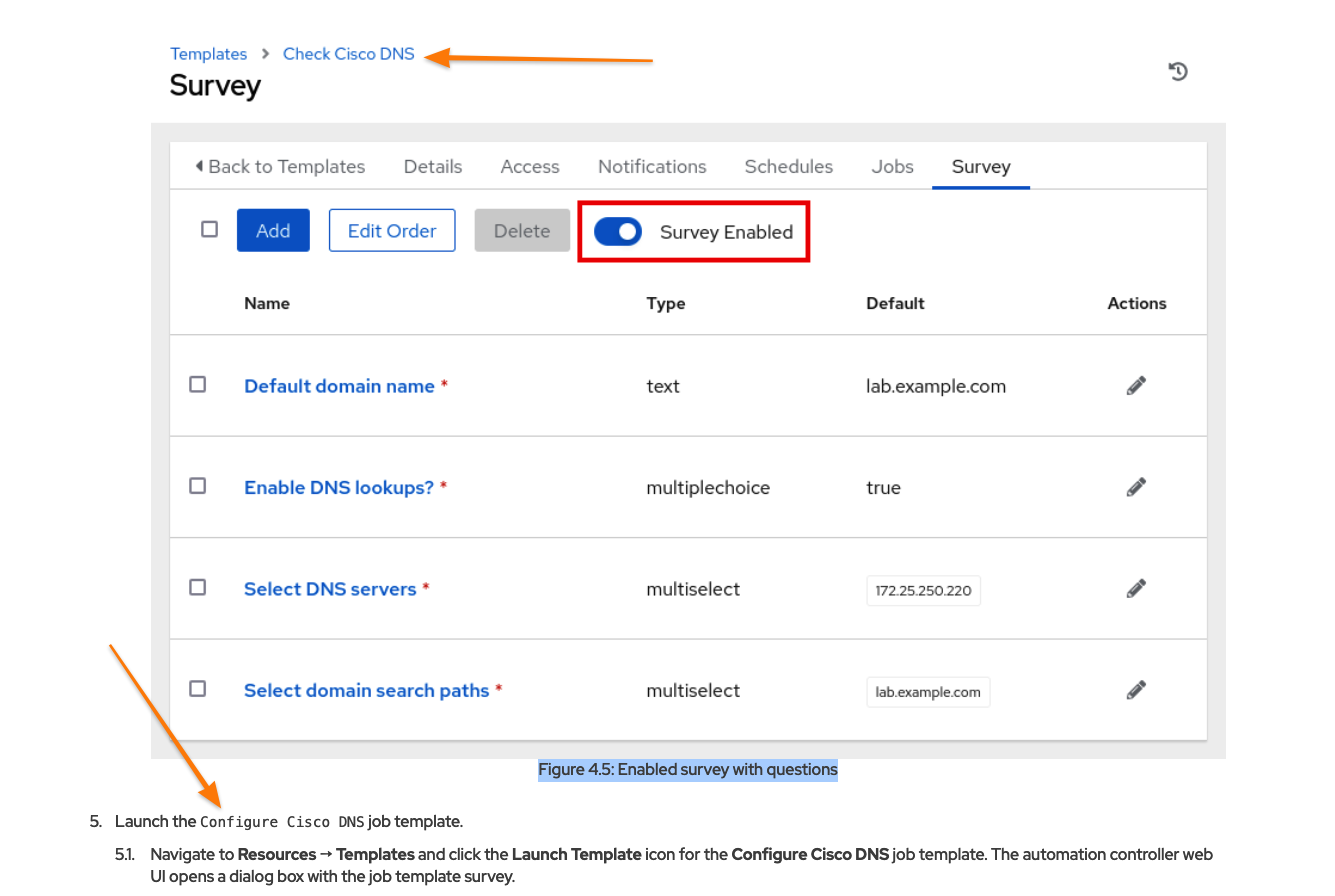The width and height of the screenshot is (1335, 896).
Task: Mark the Select DNS servers checkbox
Action: [198, 587]
